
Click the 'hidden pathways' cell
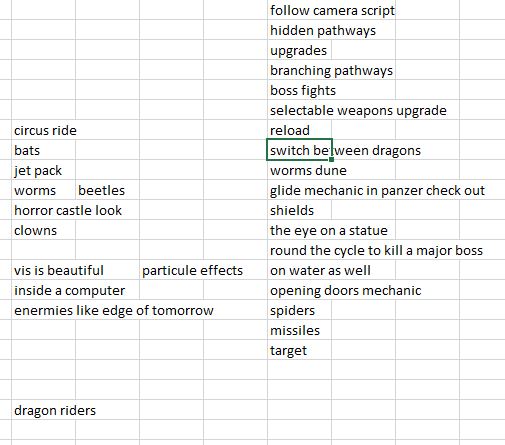[x=299, y=30]
